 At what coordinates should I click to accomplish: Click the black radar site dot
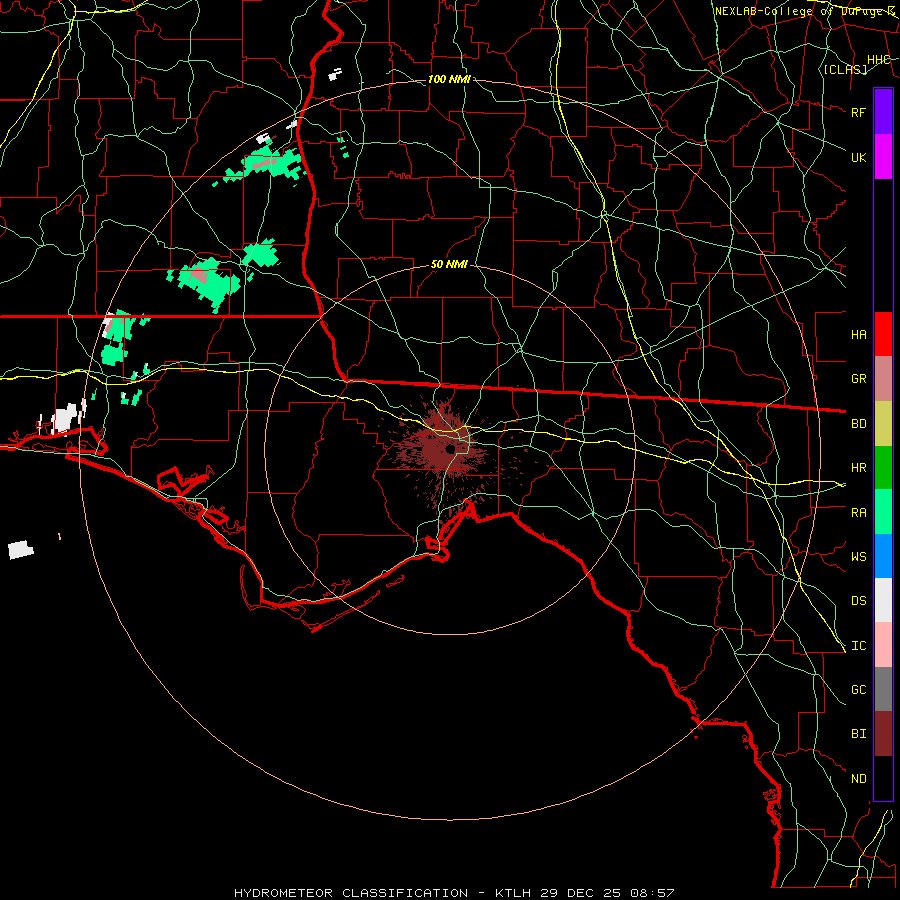tap(451, 449)
